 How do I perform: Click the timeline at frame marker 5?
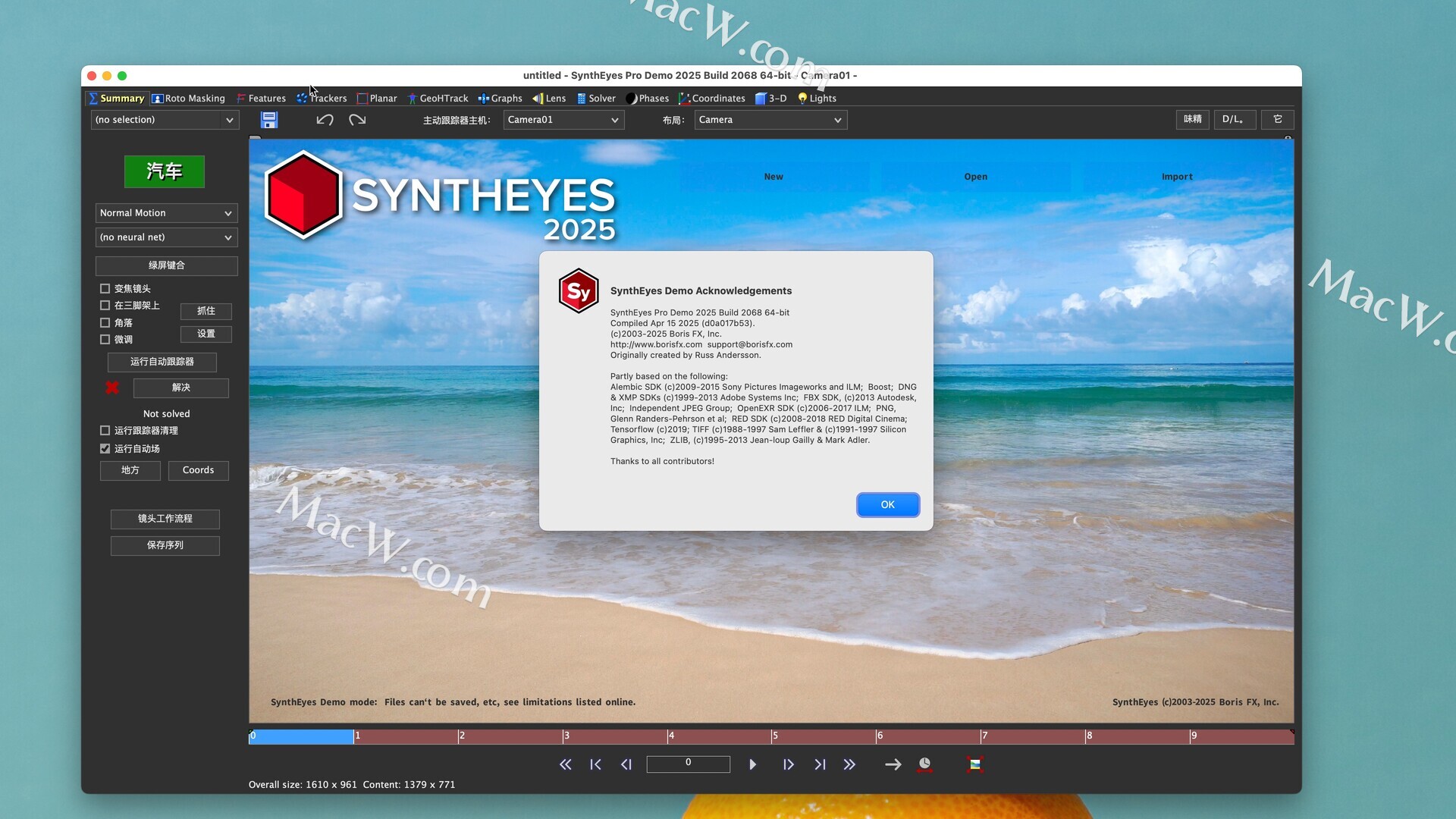click(x=773, y=736)
